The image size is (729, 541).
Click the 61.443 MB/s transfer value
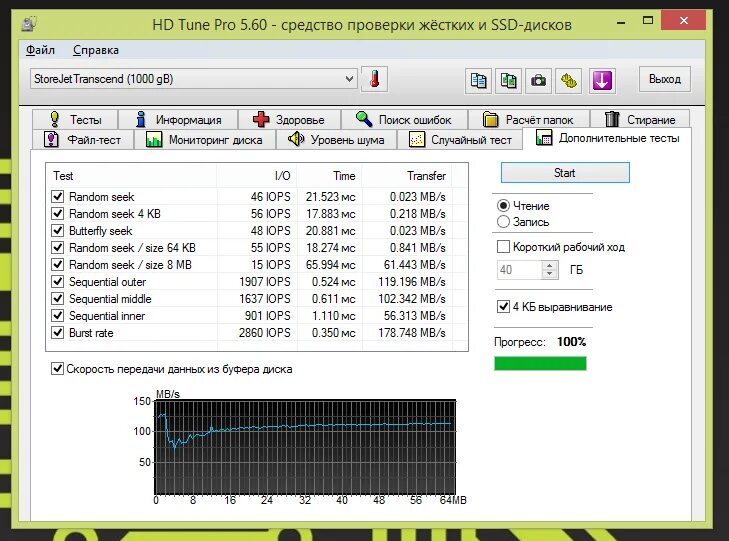(414, 264)
